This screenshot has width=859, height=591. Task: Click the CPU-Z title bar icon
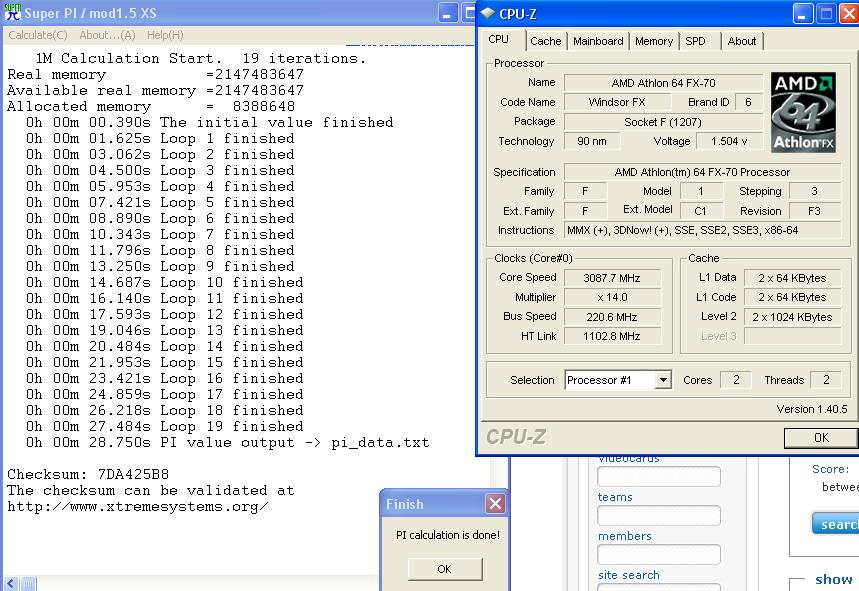click(x=488, y=13)
